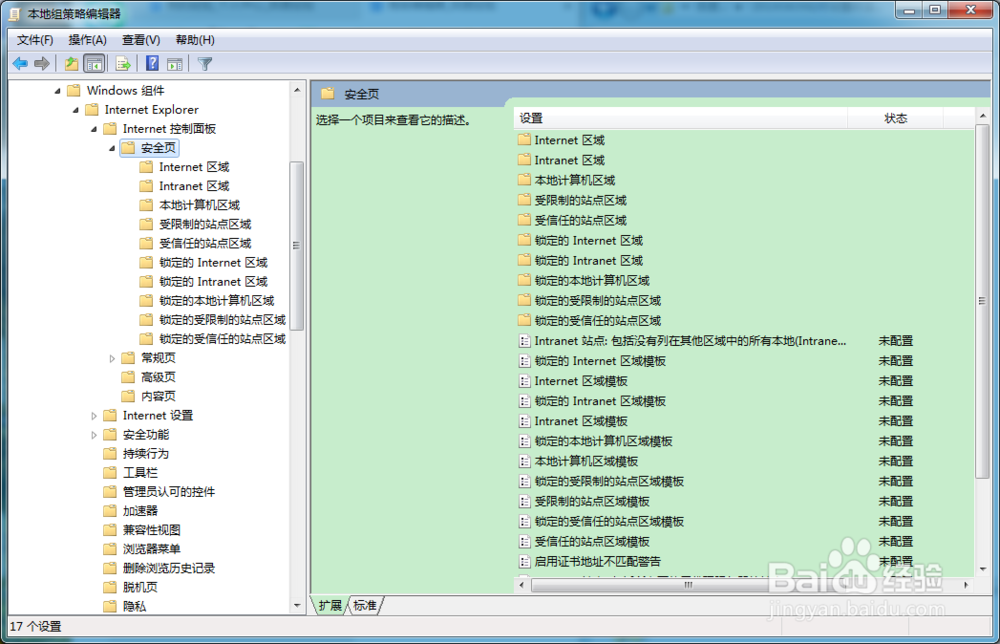The image size is (1000, 644).
Task: Click the 设置 column header
Action: point(680,118)
